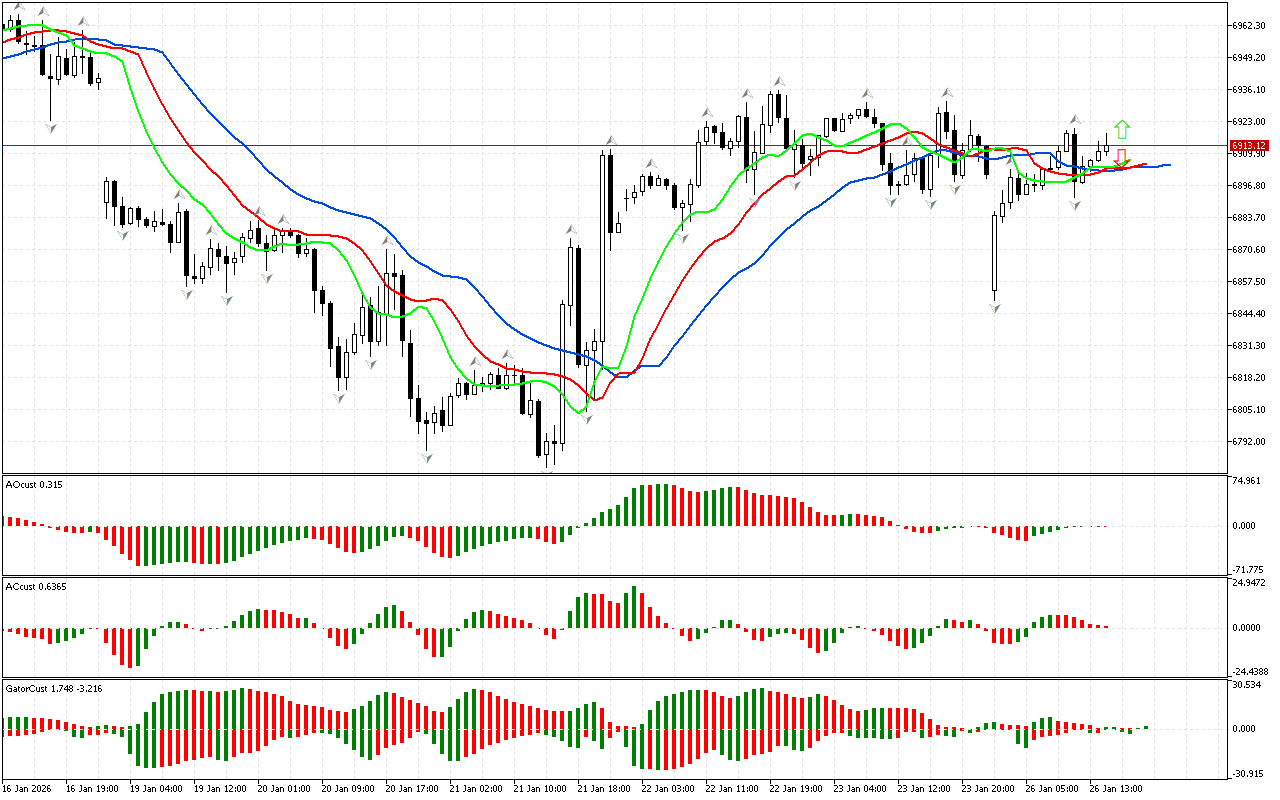Click the 16 Jan 2026 date on time axis
Image resolution: width=1280 pixels, height=800 pixels.
click(x=28, y=788)
